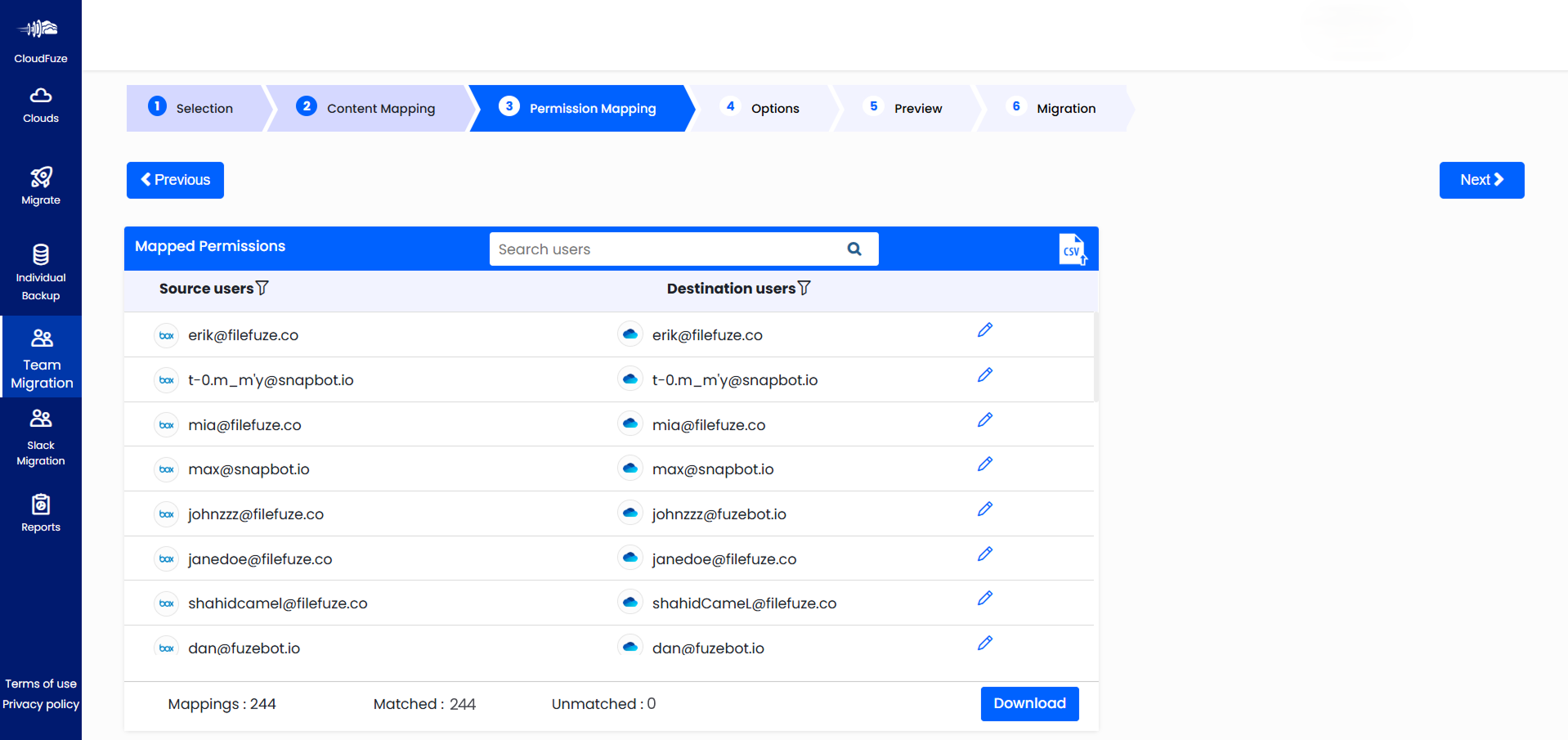
Task: Edit the mapping for erik@filefuze.co
Action: click(984, 330)
